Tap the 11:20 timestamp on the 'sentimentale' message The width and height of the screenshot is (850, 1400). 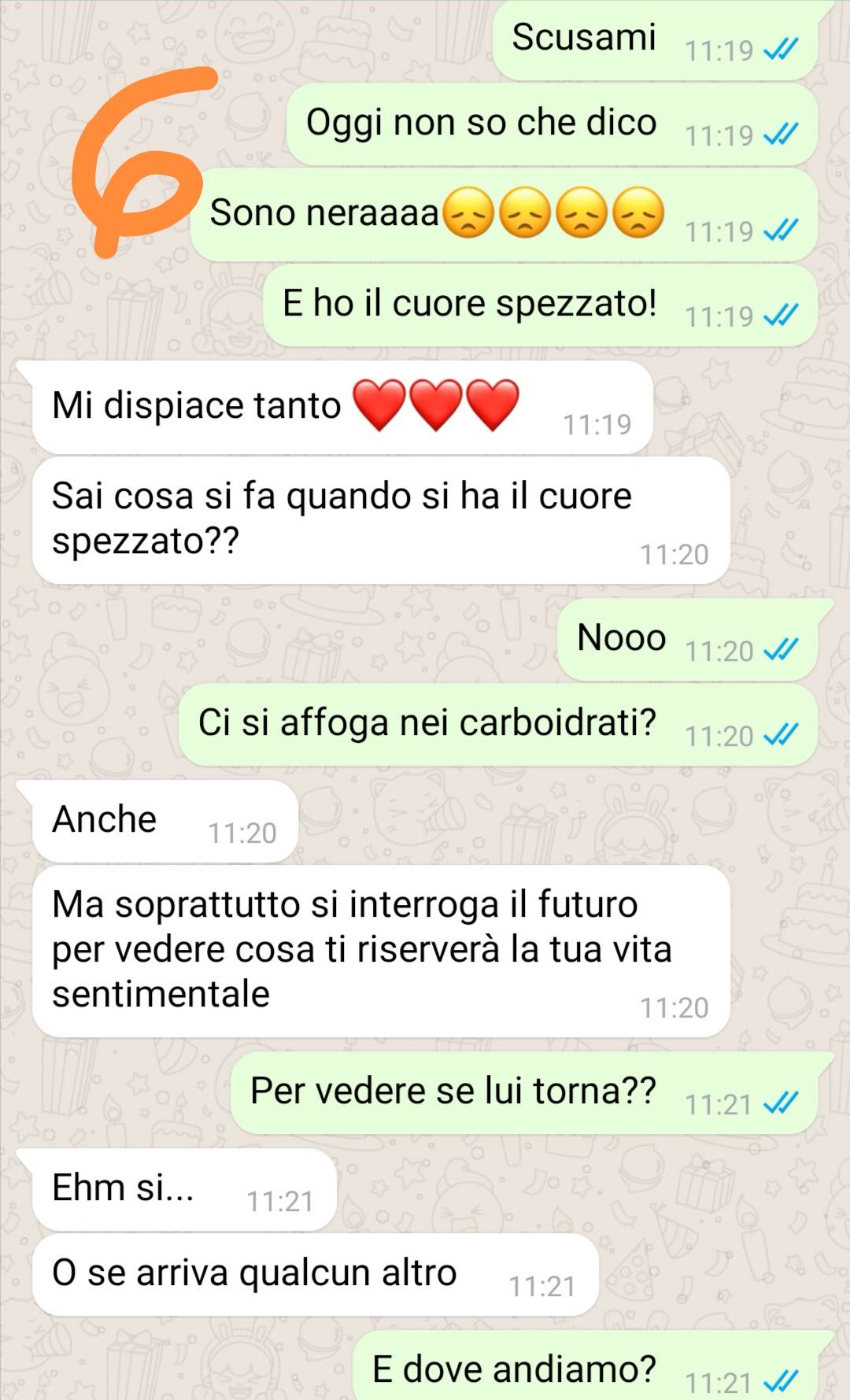coord(674,1008)
